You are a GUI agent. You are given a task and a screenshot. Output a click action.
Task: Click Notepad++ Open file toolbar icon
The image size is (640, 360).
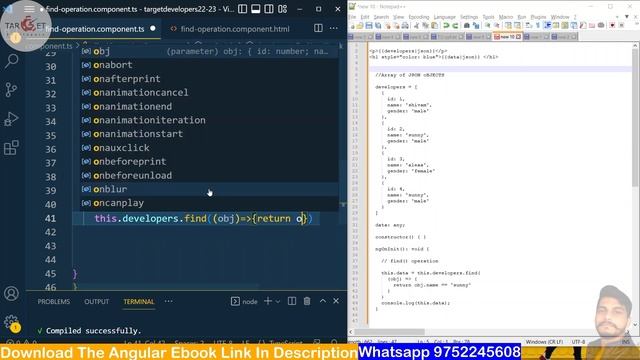coord(360,26)
